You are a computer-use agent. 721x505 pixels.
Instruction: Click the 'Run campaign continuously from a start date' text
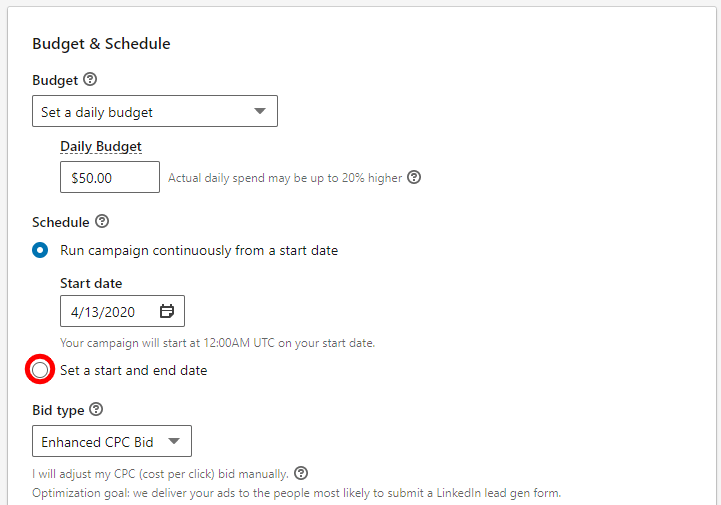click(x=199, y=251)
